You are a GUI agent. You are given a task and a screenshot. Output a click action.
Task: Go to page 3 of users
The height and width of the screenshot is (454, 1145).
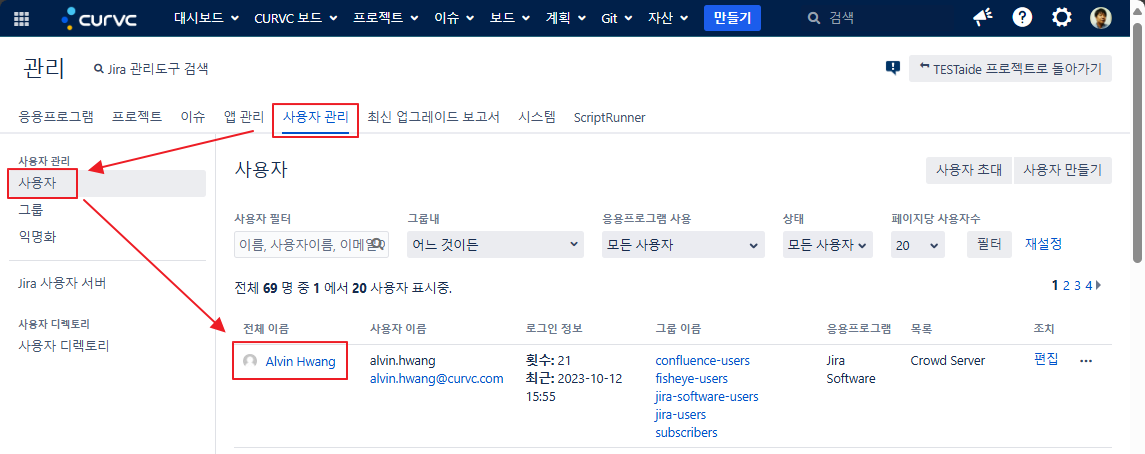1077,285
